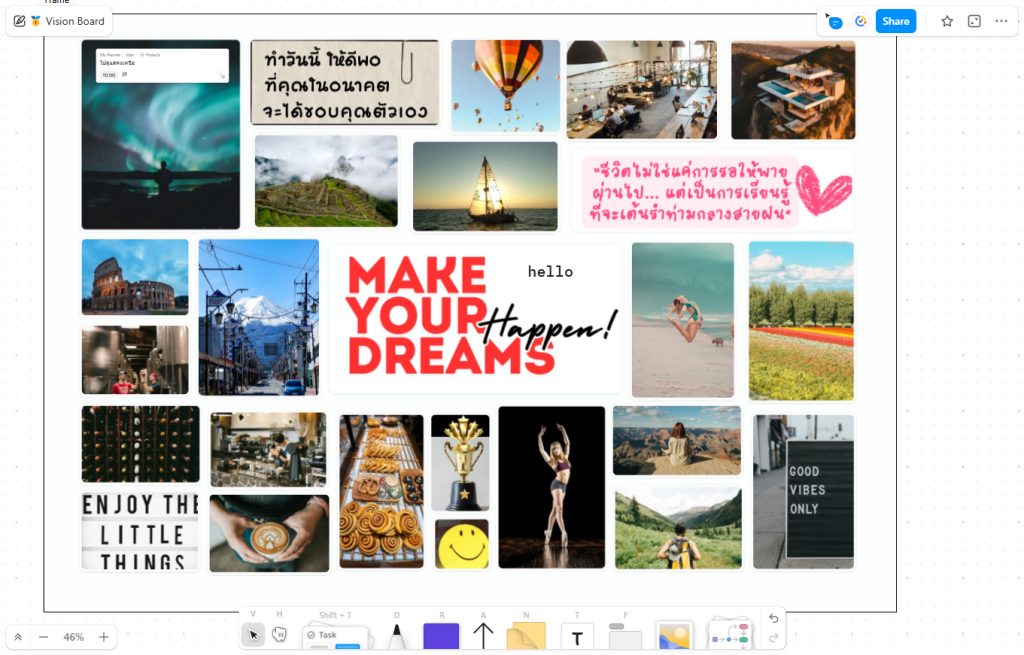Open the 46% zoom level menu

(x=74, y=637)
